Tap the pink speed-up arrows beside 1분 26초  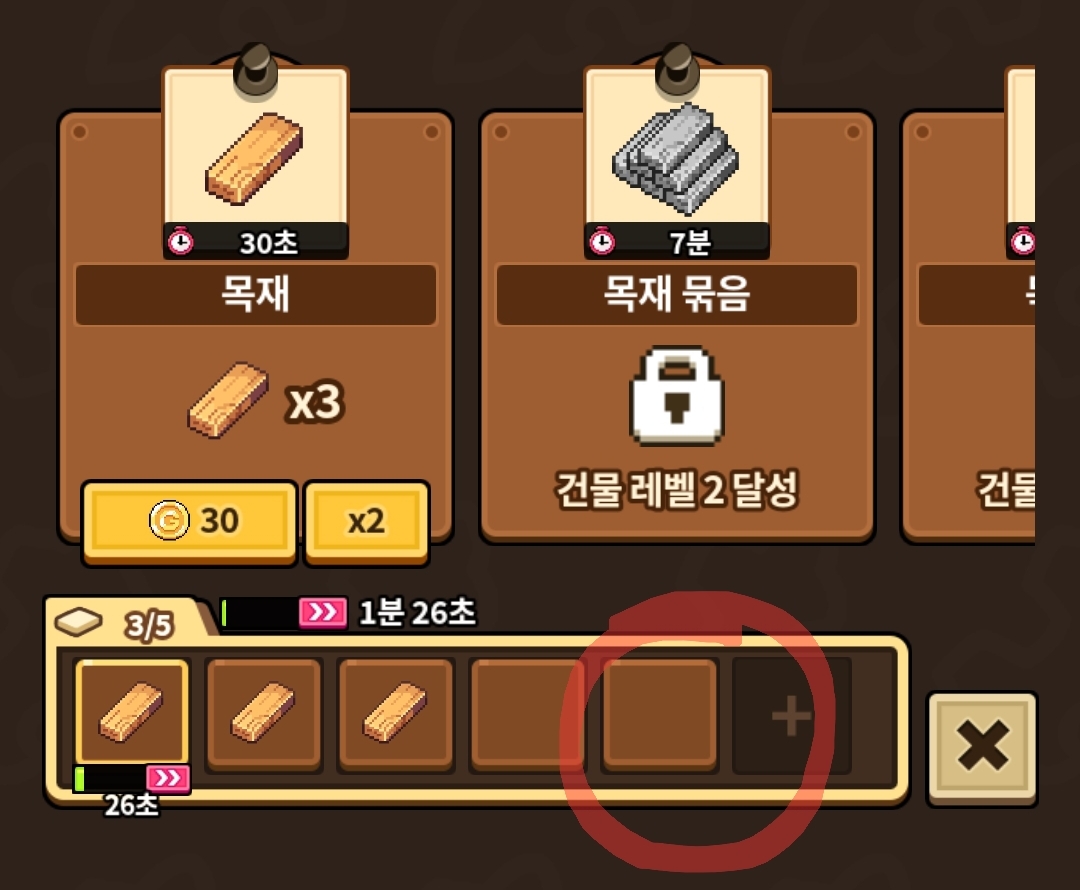click(322, 612)
